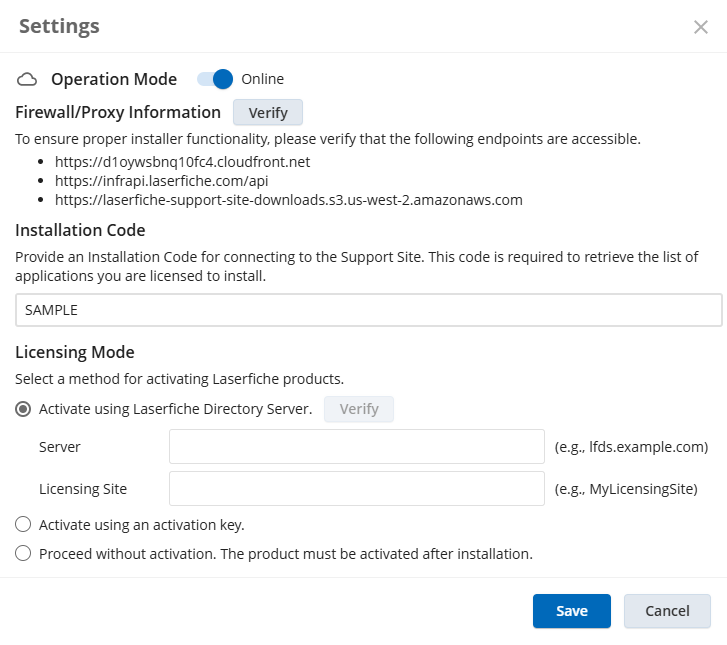Click the amazonaws.com downloads endpoint URL
This screenshot has height=645, width=727.
(x=291, y=200)
